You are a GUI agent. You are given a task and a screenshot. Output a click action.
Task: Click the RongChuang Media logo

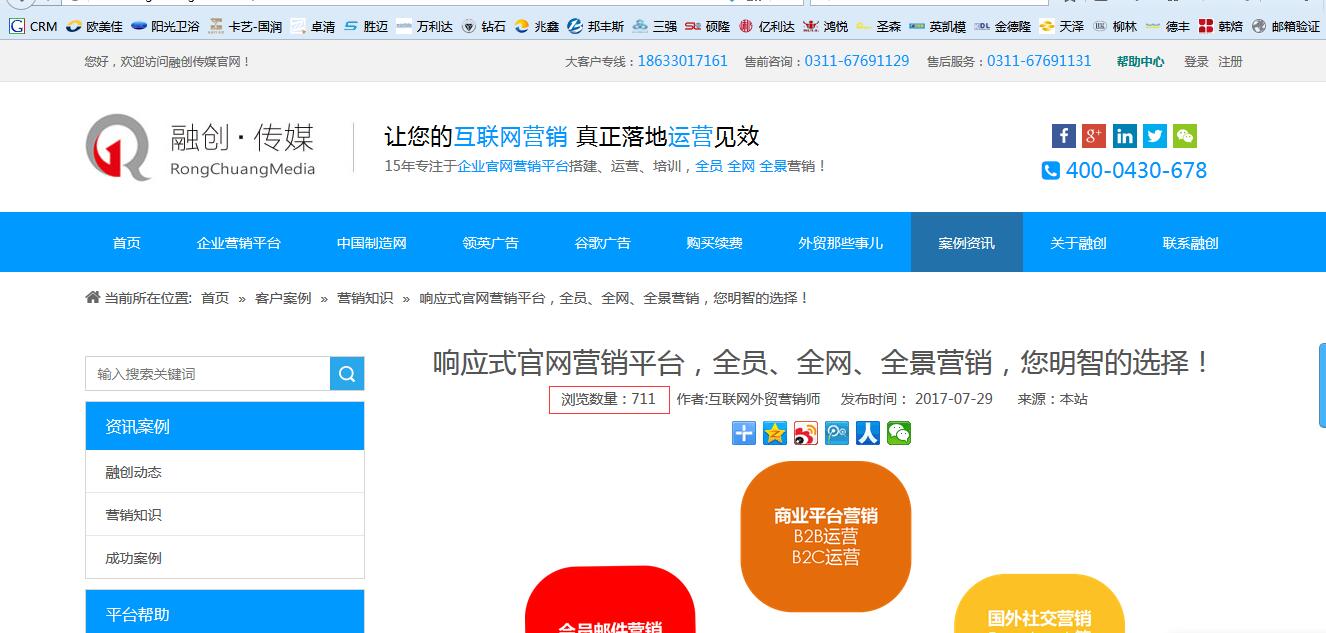coord(200,147)
